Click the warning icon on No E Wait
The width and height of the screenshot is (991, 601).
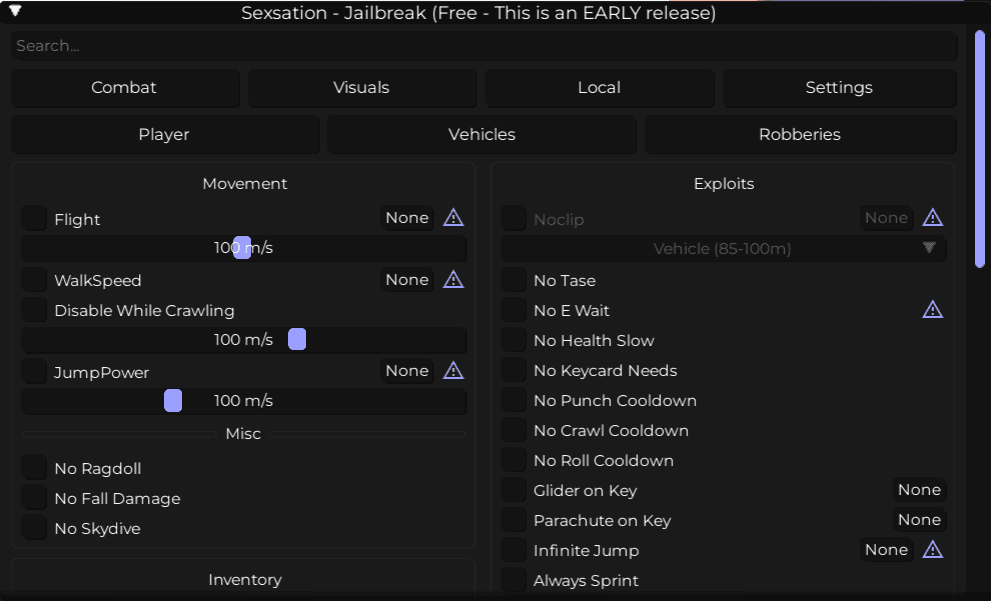(x=932, y=310)
